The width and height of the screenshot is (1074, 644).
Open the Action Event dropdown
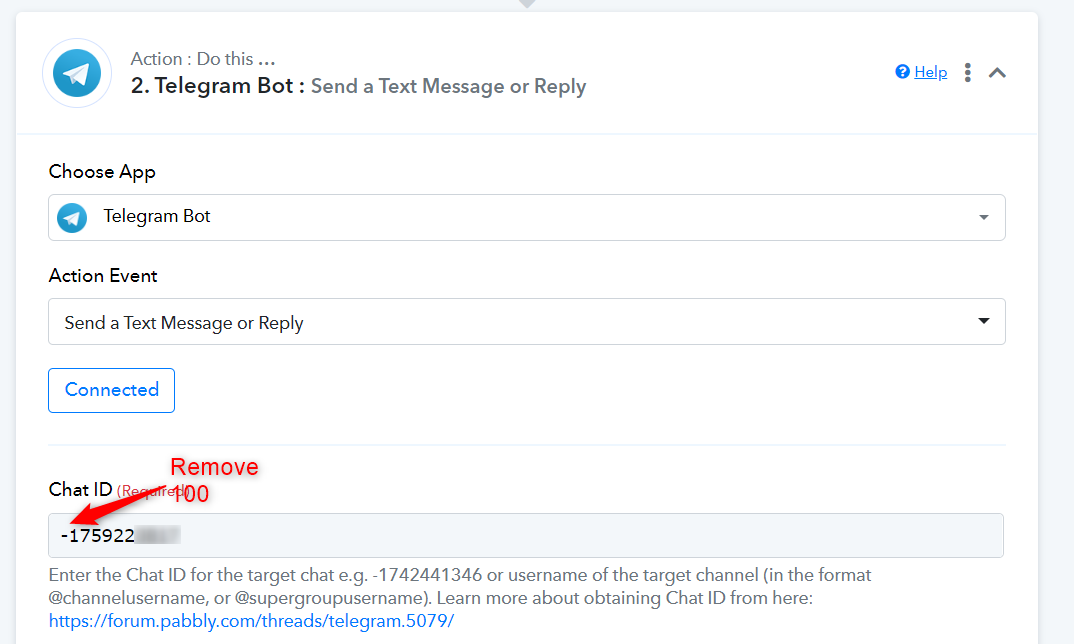point(527,321)
